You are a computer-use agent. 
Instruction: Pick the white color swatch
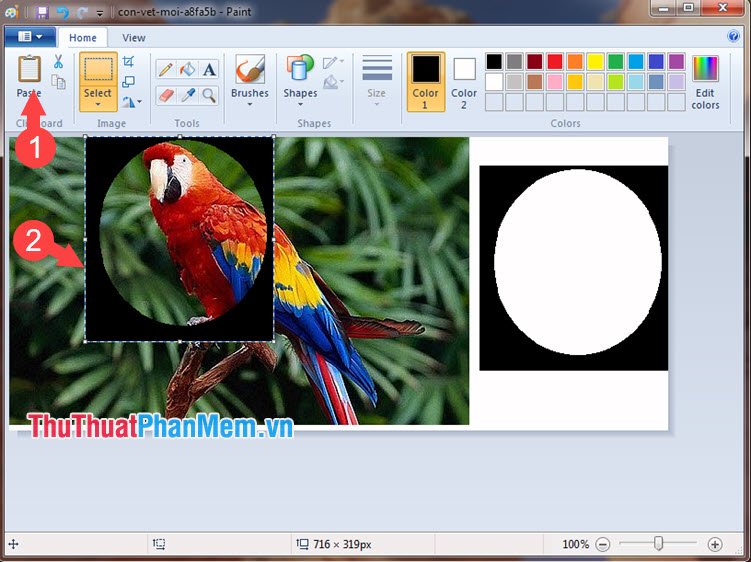(x=494, y=82)
